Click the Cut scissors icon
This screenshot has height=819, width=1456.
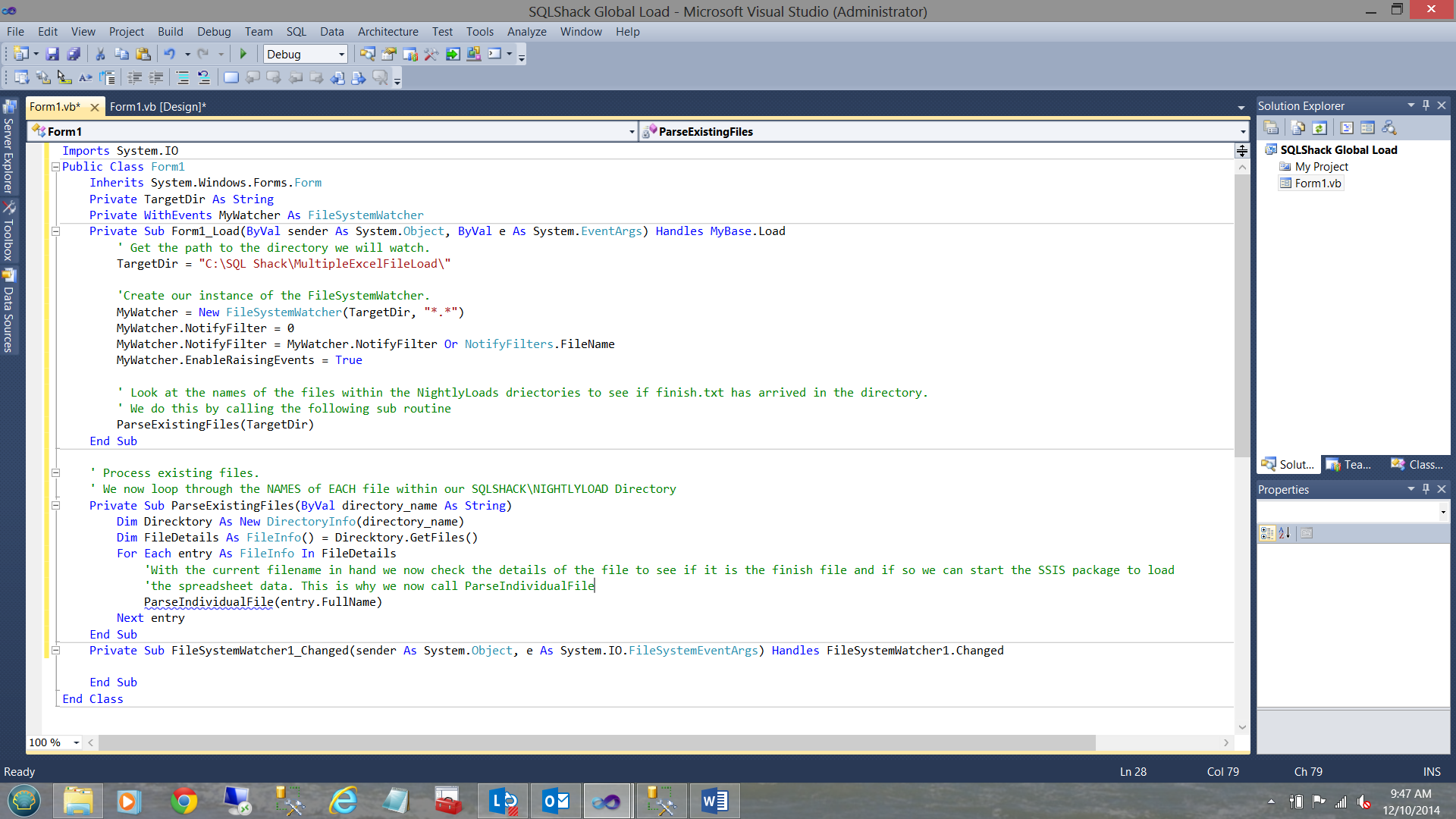(x=100, y=54)
